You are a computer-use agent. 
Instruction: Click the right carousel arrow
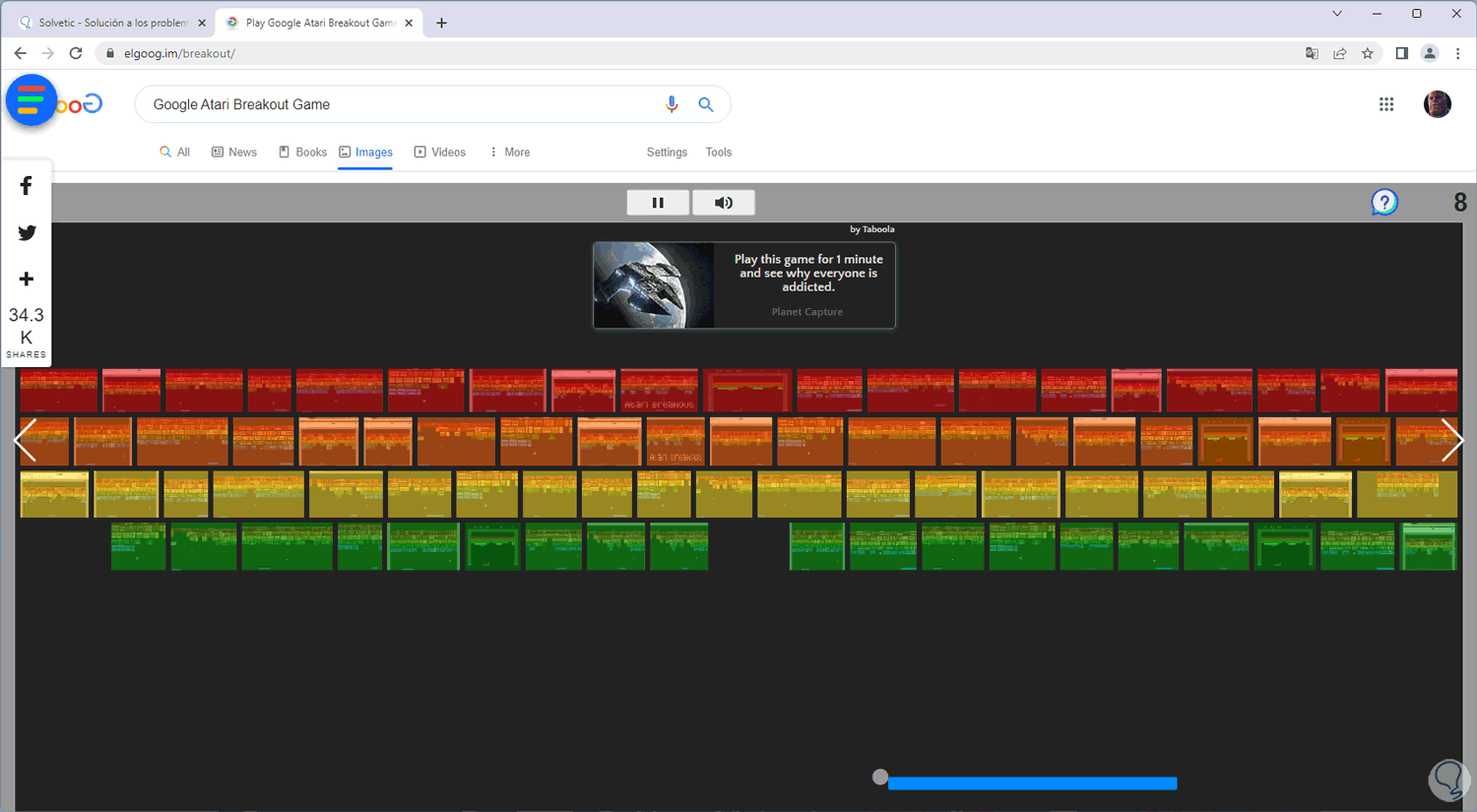click(x=1451, y=440)
